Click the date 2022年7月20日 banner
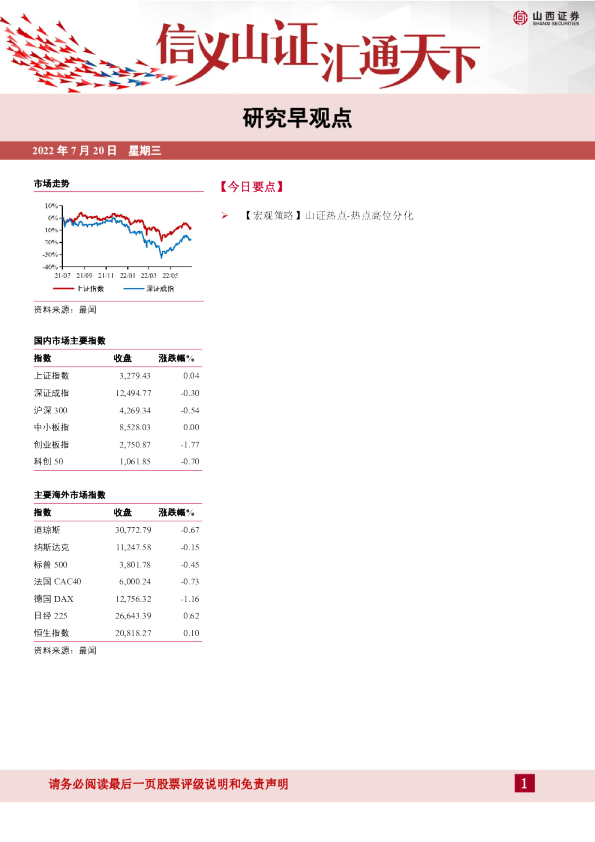The image size is (595, 842). (75, 151)
